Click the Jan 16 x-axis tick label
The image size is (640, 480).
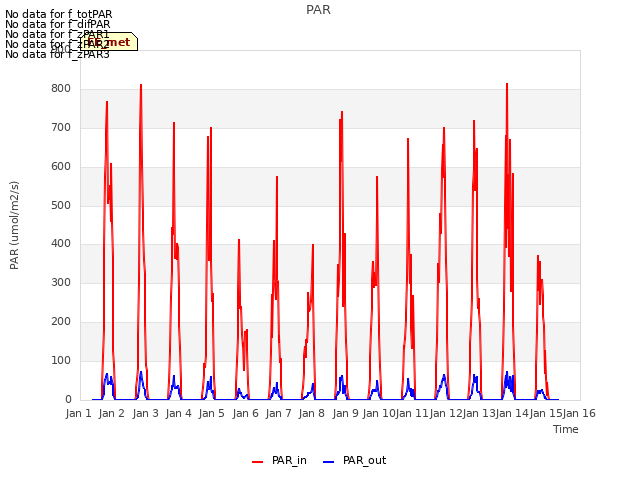coord(579,413)
